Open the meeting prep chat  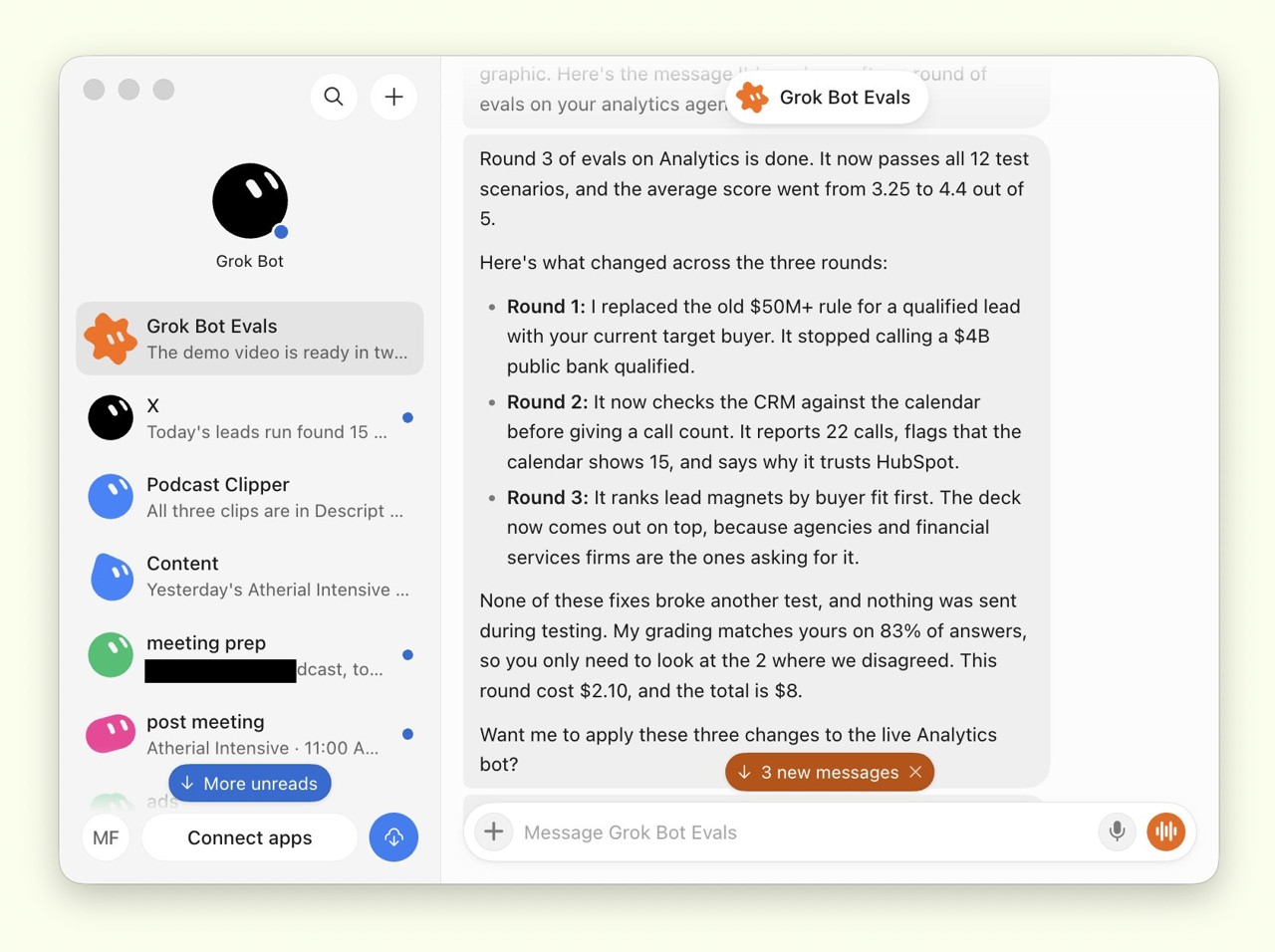click(250, 655)
